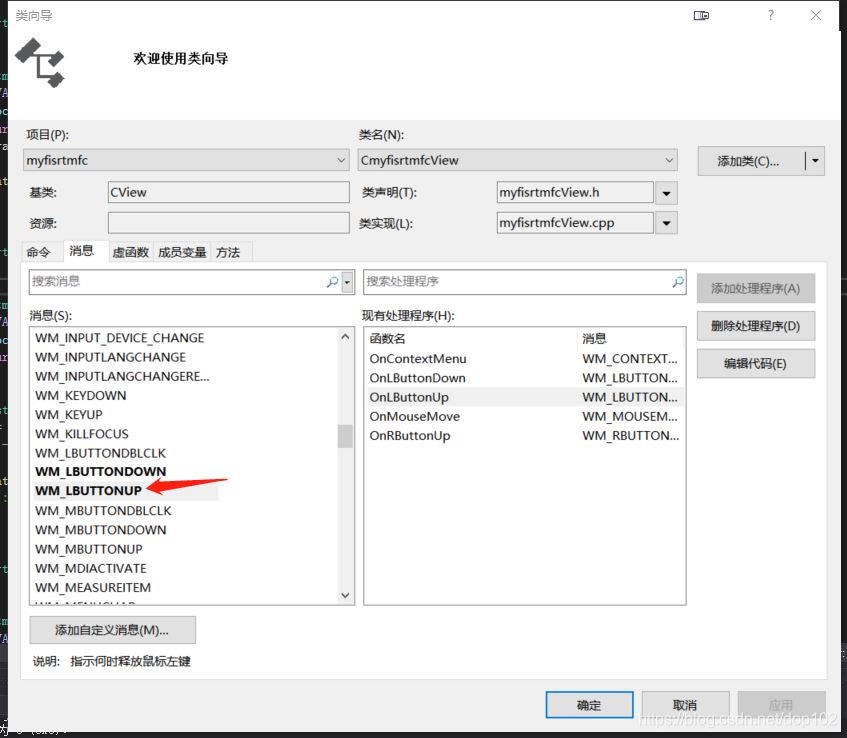Click magnifier icon in 搜索处理程序 box
The image size is (847, 738).
677,281
